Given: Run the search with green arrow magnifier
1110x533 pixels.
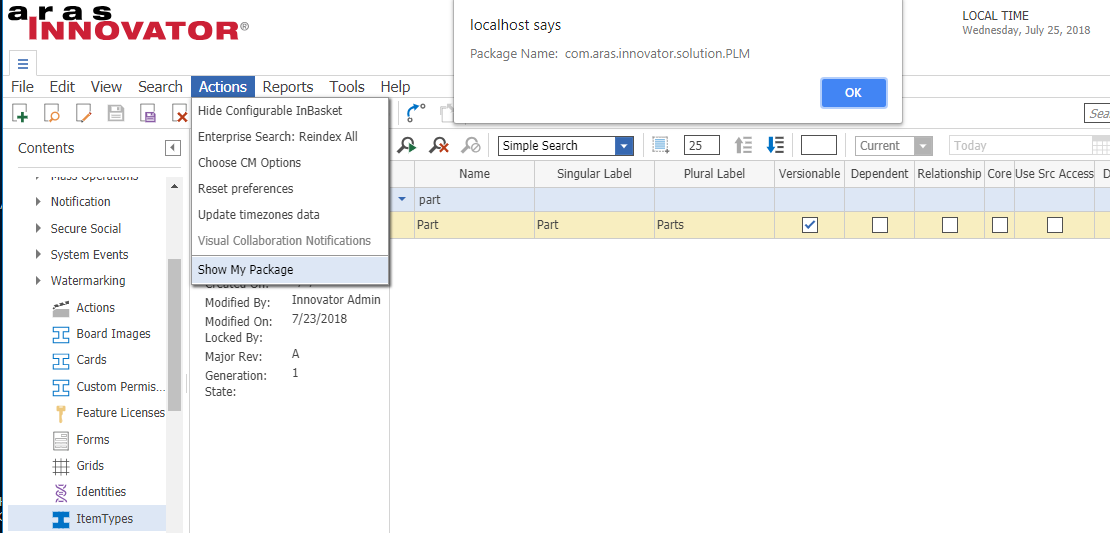Looking at the screenshot, I should pos(407,146).
